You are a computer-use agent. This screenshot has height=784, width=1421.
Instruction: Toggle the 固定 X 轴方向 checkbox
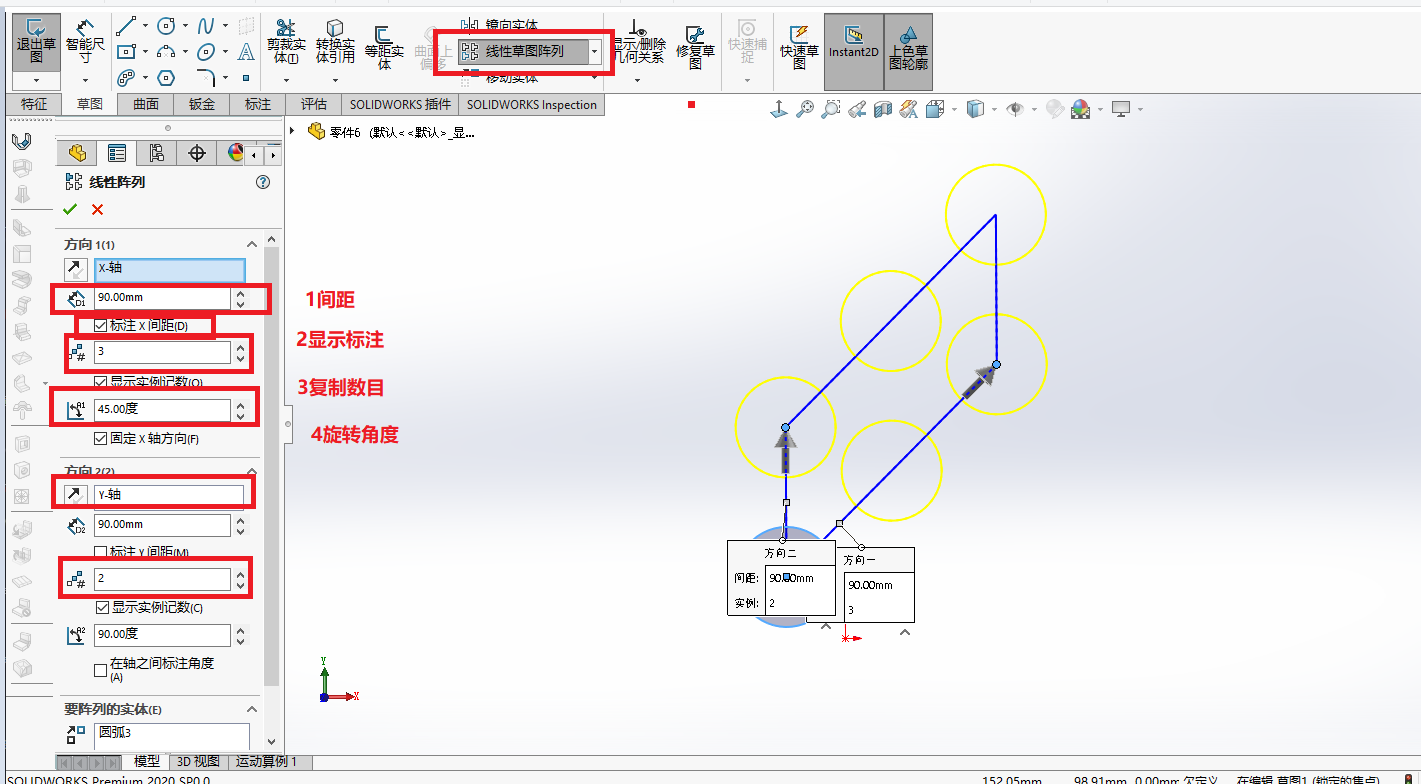pos(100,438)
